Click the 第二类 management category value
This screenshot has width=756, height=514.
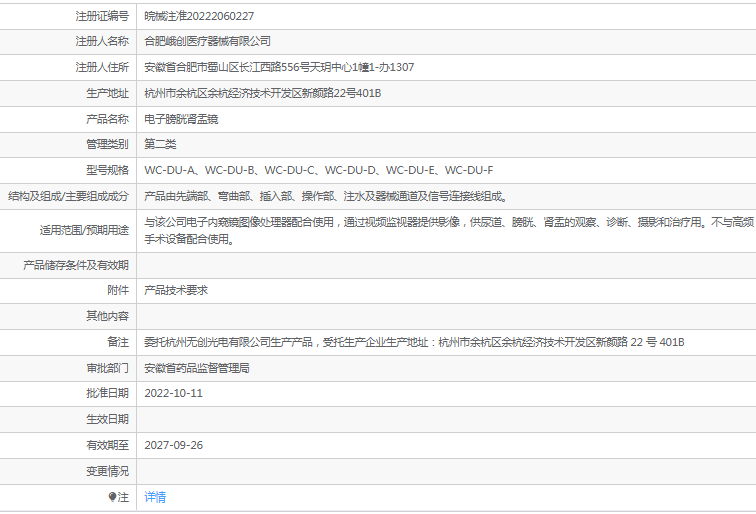click(x=161, y=144)
